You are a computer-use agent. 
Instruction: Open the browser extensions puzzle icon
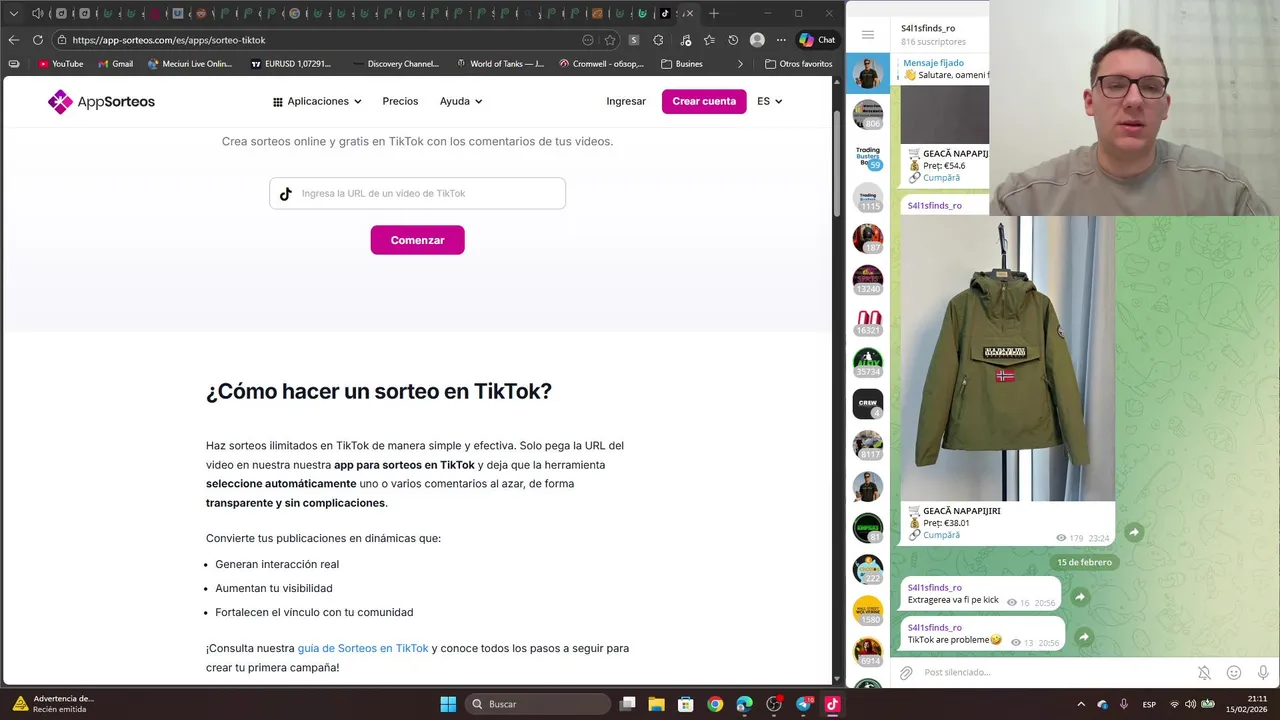click(x=658, y=40)
